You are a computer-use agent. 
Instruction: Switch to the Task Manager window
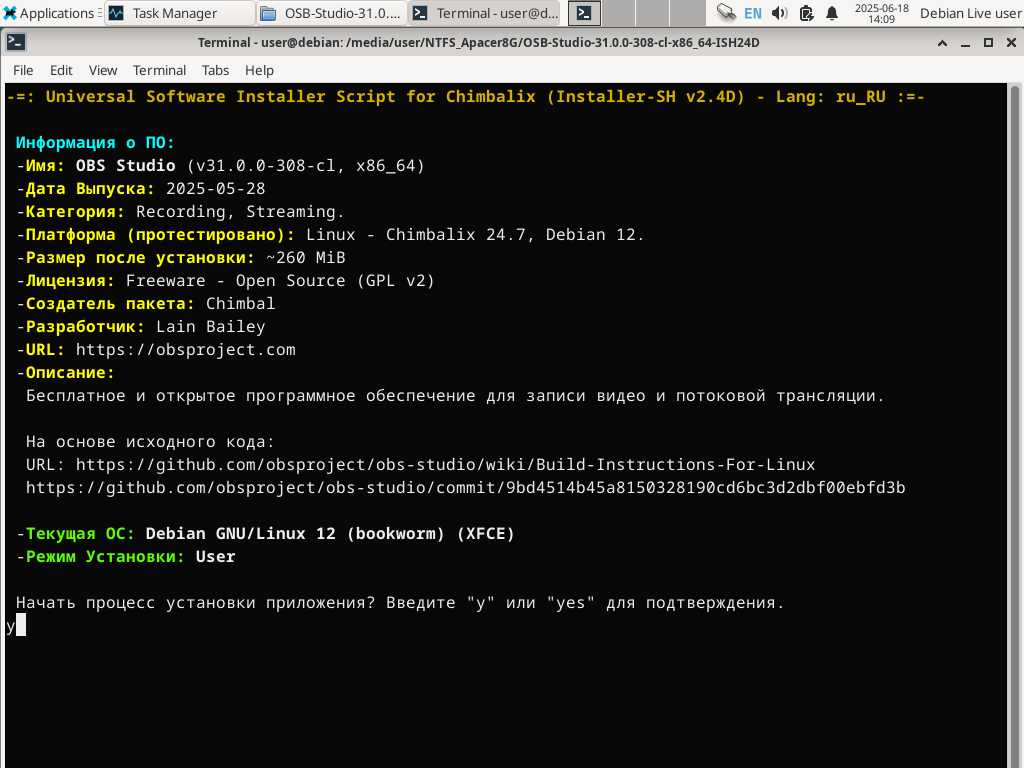(180, 13)
